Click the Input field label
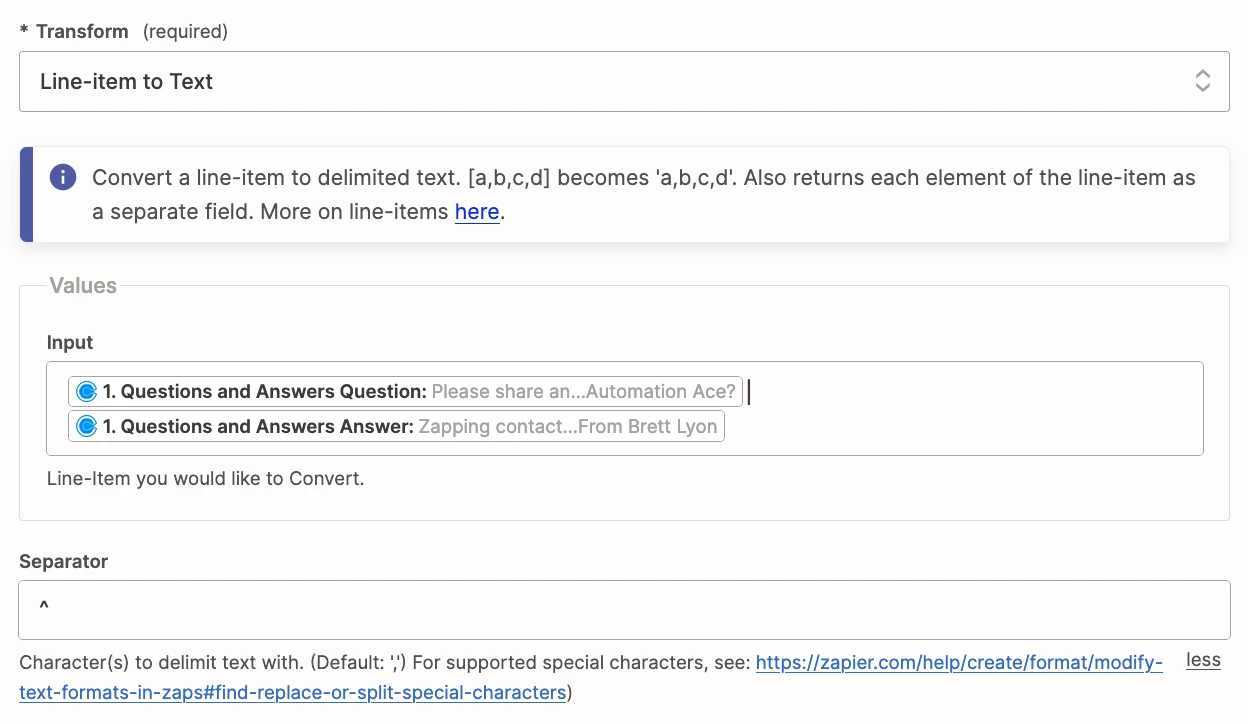 (70, 342)
